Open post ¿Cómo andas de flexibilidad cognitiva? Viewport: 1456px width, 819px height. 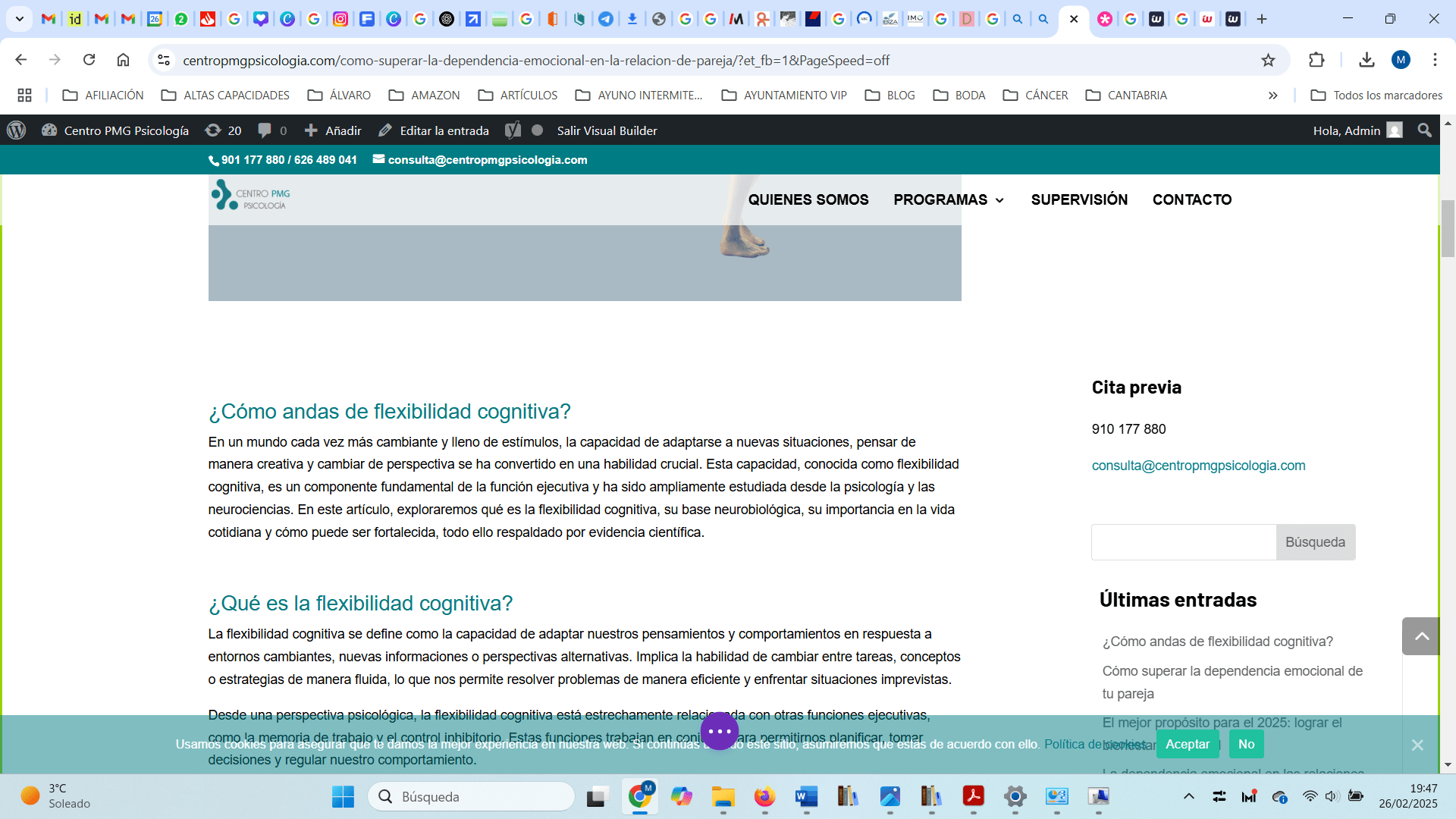pos(1217,642)
